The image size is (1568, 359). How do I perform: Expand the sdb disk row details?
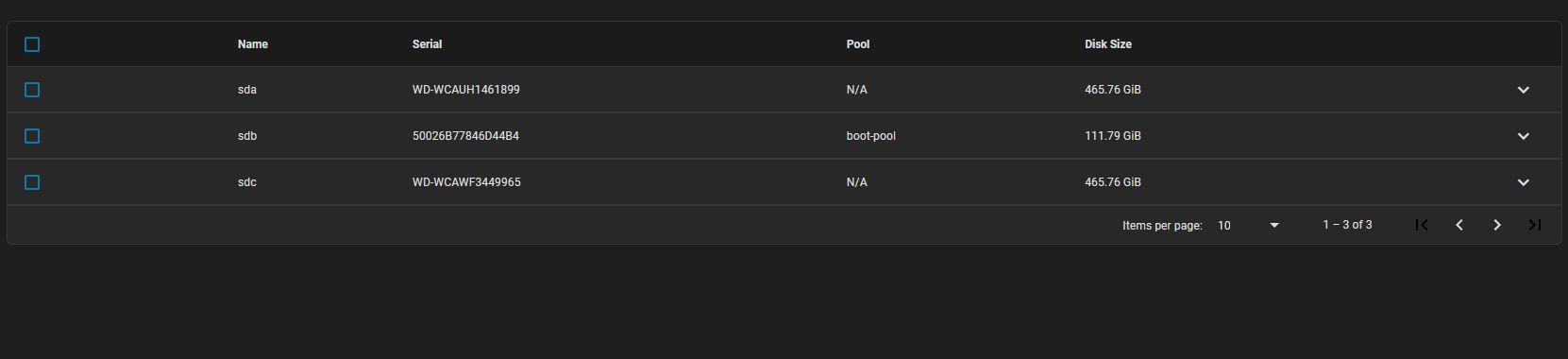pos(1524,136)
